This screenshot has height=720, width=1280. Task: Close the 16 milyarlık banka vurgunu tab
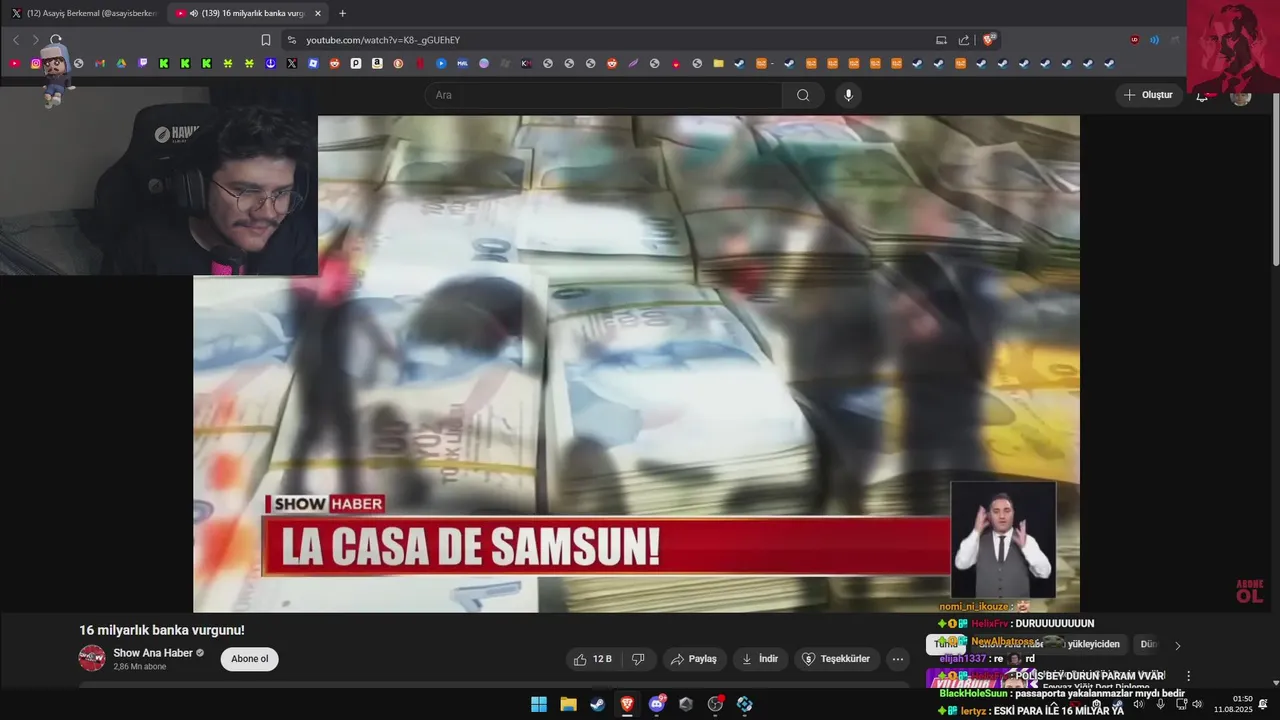[318, 13]
